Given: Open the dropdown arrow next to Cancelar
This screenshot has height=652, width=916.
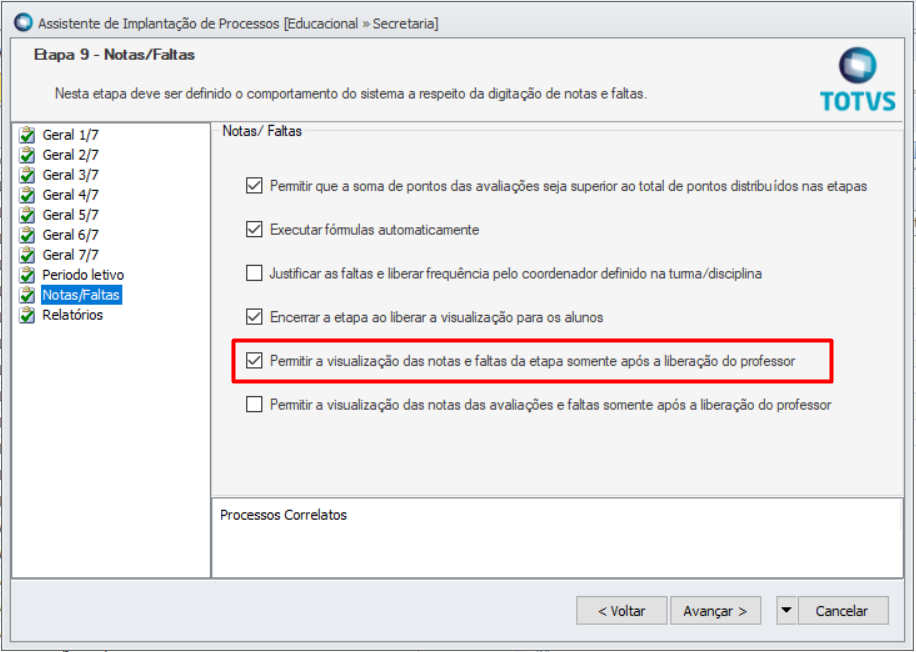Looking at the screenshot, I should (x=787, y=610).
